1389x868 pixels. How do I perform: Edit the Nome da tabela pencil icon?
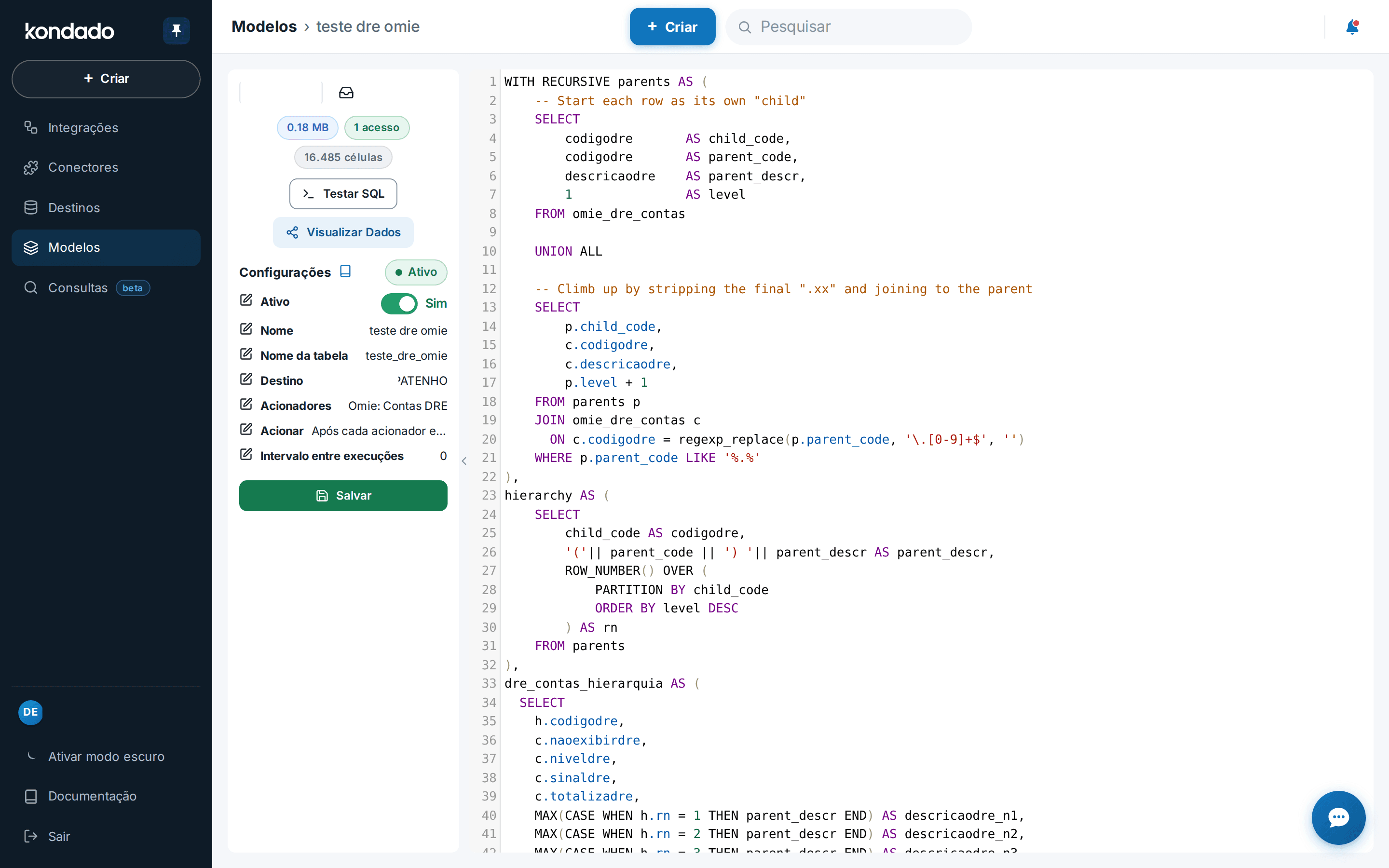point(246,354)
